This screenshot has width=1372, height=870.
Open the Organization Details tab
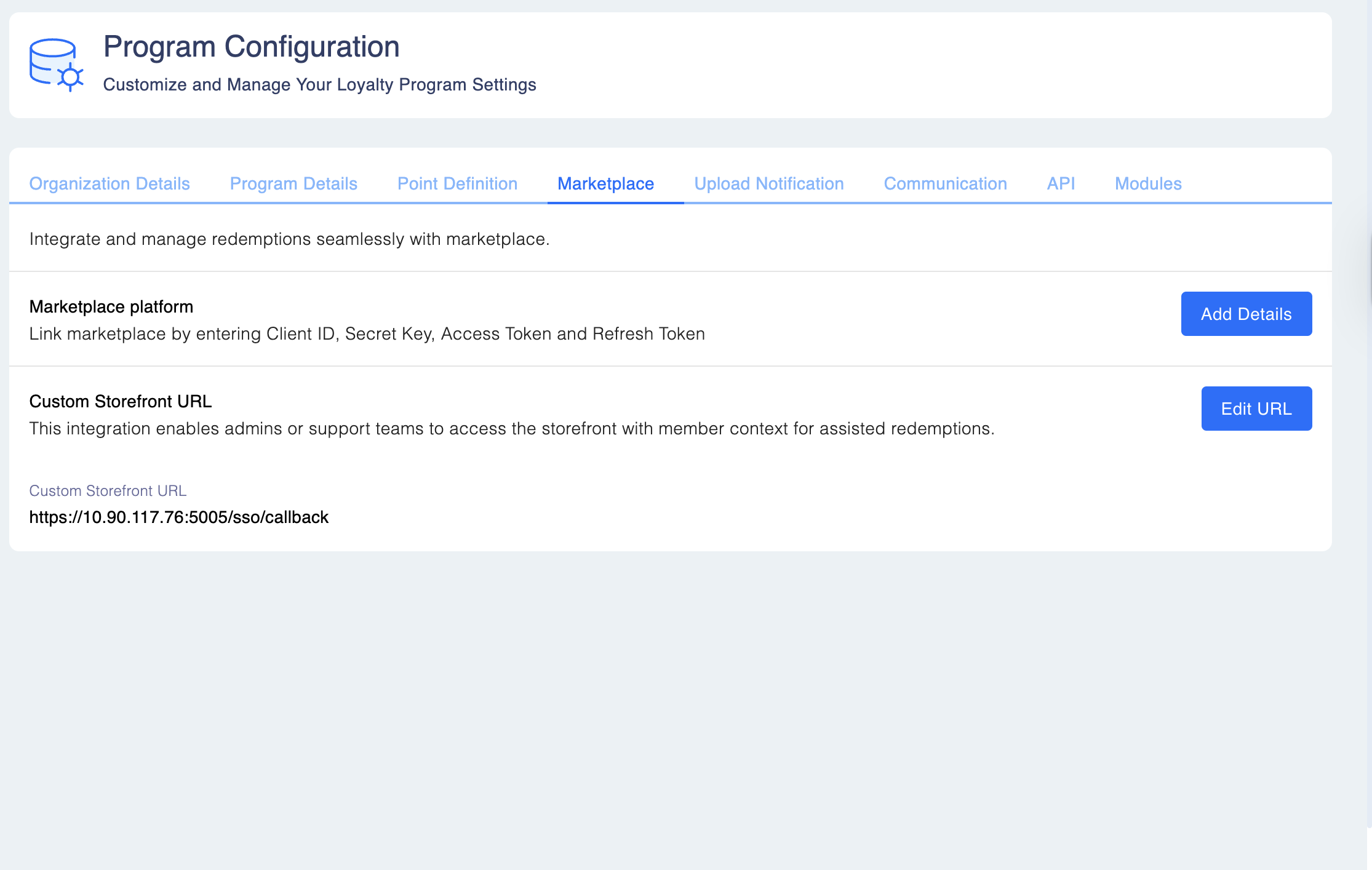pyautogui.click(x=110, y=183)
